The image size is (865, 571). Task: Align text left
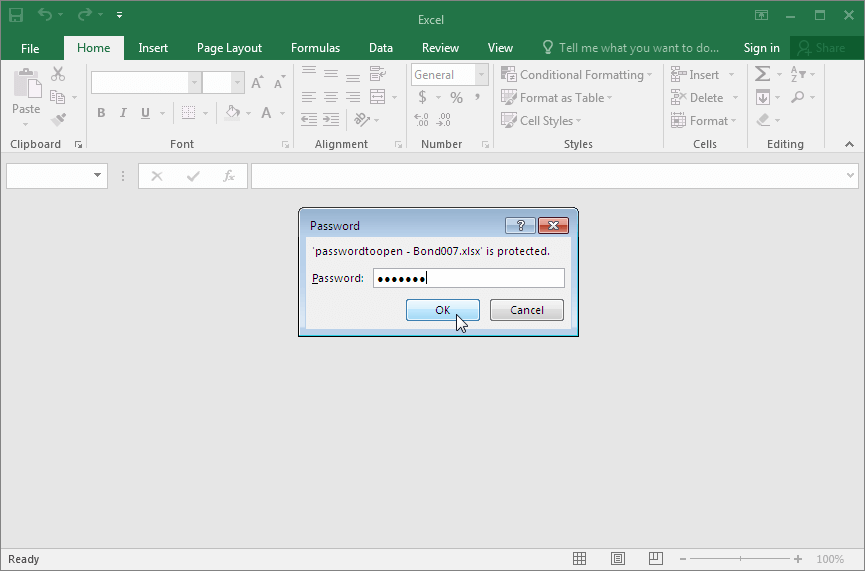click(x=309, y=97)
